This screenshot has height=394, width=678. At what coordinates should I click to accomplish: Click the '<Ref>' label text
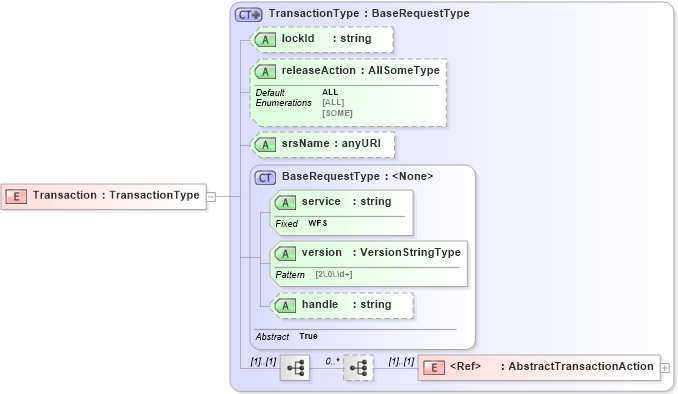[465, 366]
